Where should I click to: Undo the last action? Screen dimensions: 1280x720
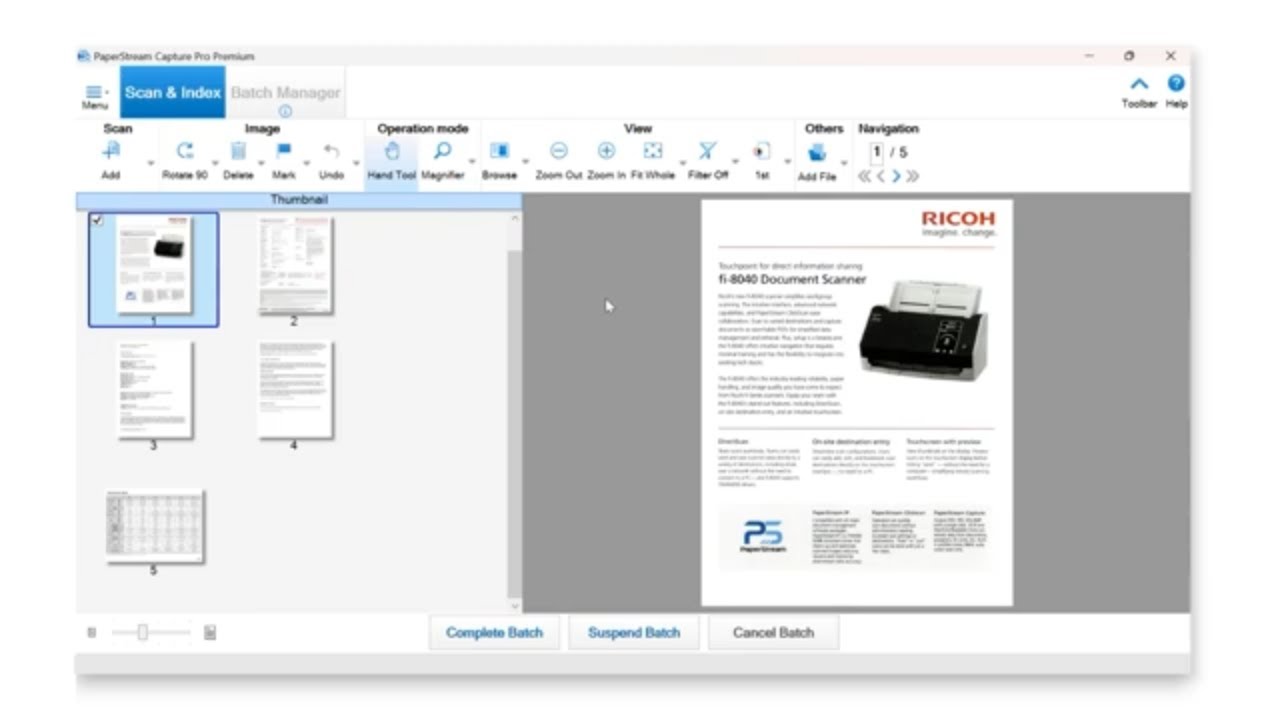click(x=331, y=151)
